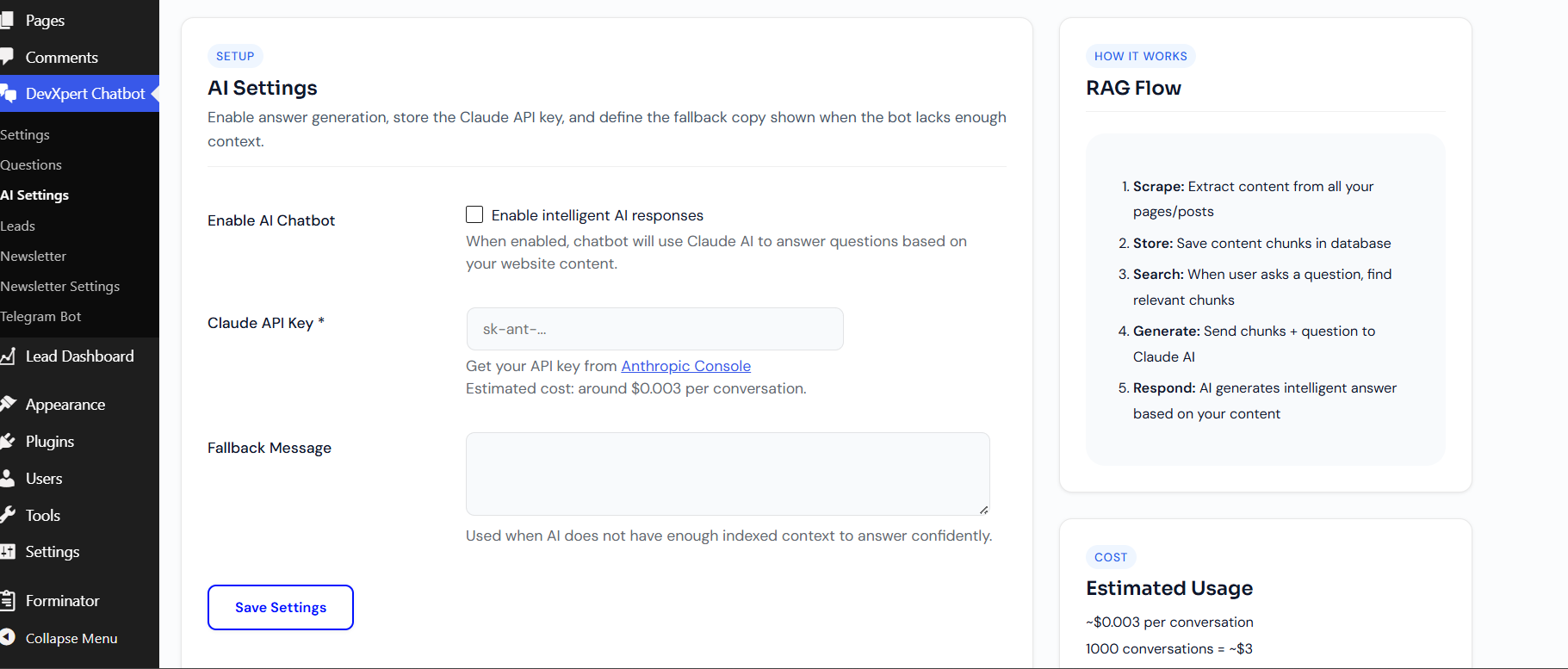Screen dimensions: 1568x669
Task: Enable intelligent AI responses checkbox
Action: click(474, 214)
